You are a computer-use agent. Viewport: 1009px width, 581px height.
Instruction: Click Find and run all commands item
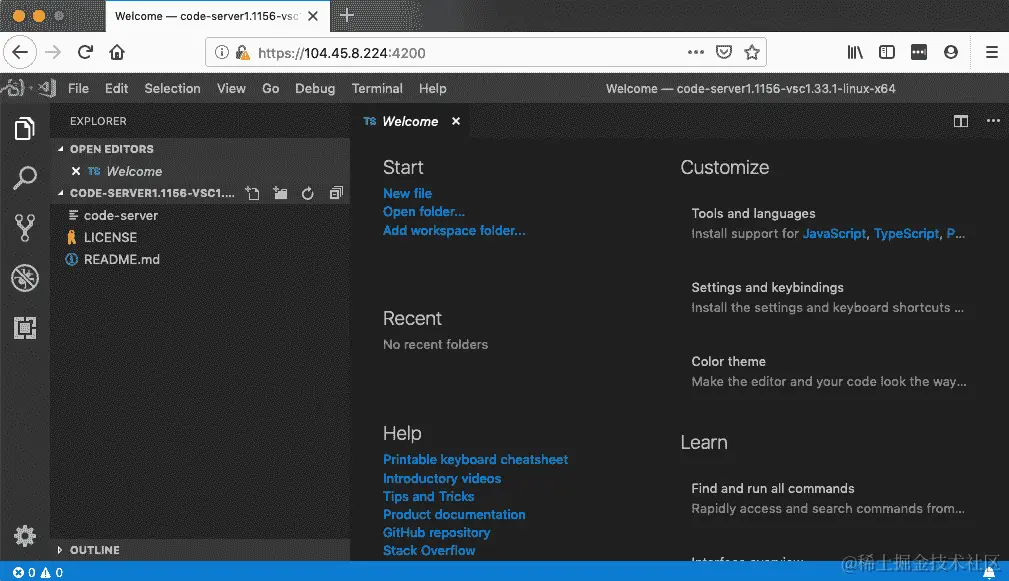pos(828,498)
